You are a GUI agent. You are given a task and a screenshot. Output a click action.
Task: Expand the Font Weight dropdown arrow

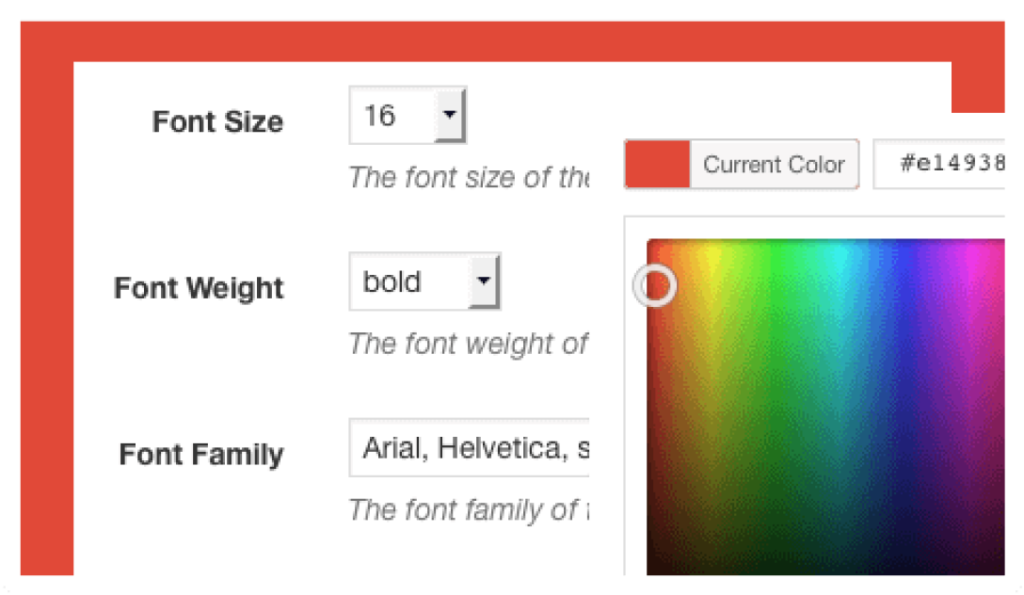click(x=484, y=282)
